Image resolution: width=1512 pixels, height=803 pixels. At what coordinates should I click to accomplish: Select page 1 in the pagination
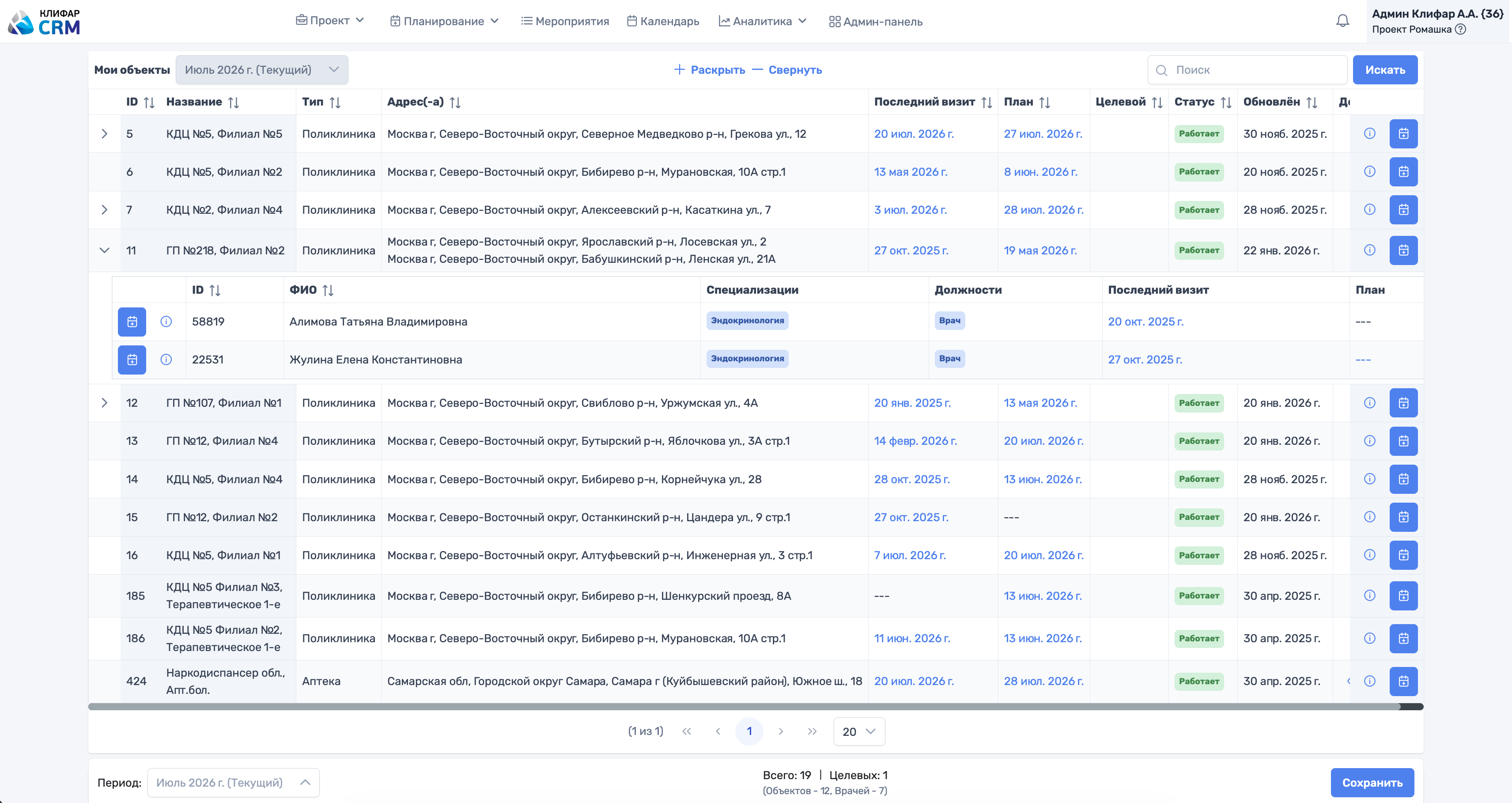749,731
